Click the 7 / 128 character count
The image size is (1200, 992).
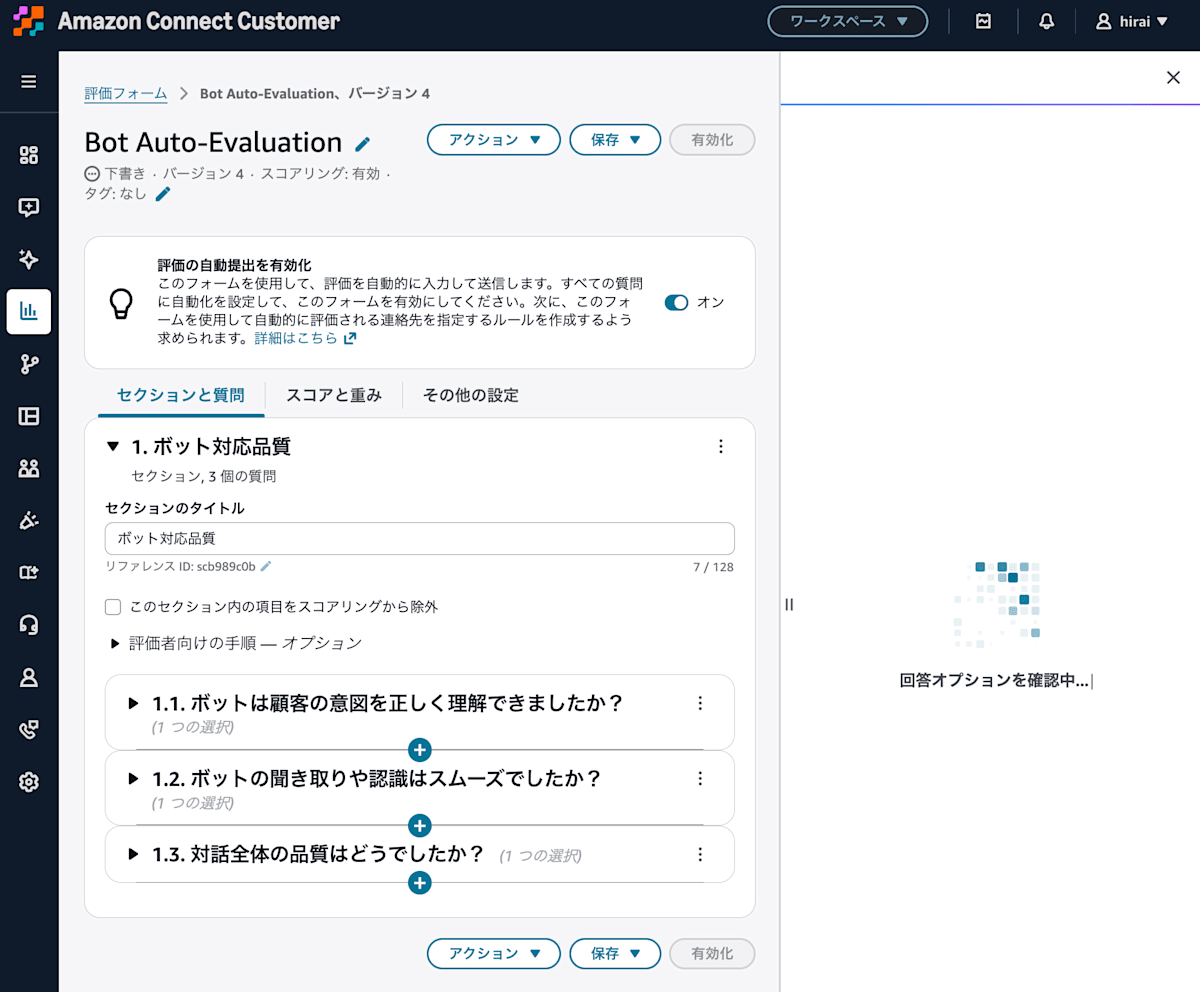click(714, 567)
